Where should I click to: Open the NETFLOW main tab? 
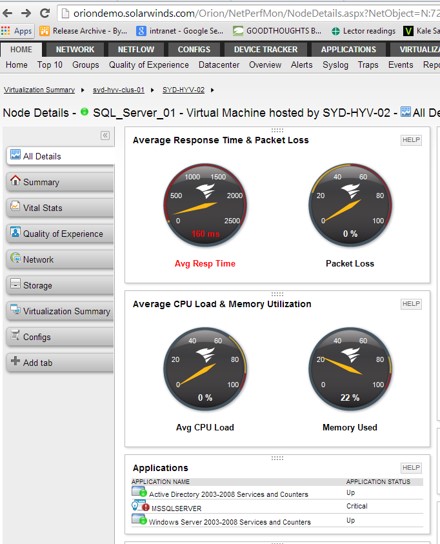(x=136, y=50)
